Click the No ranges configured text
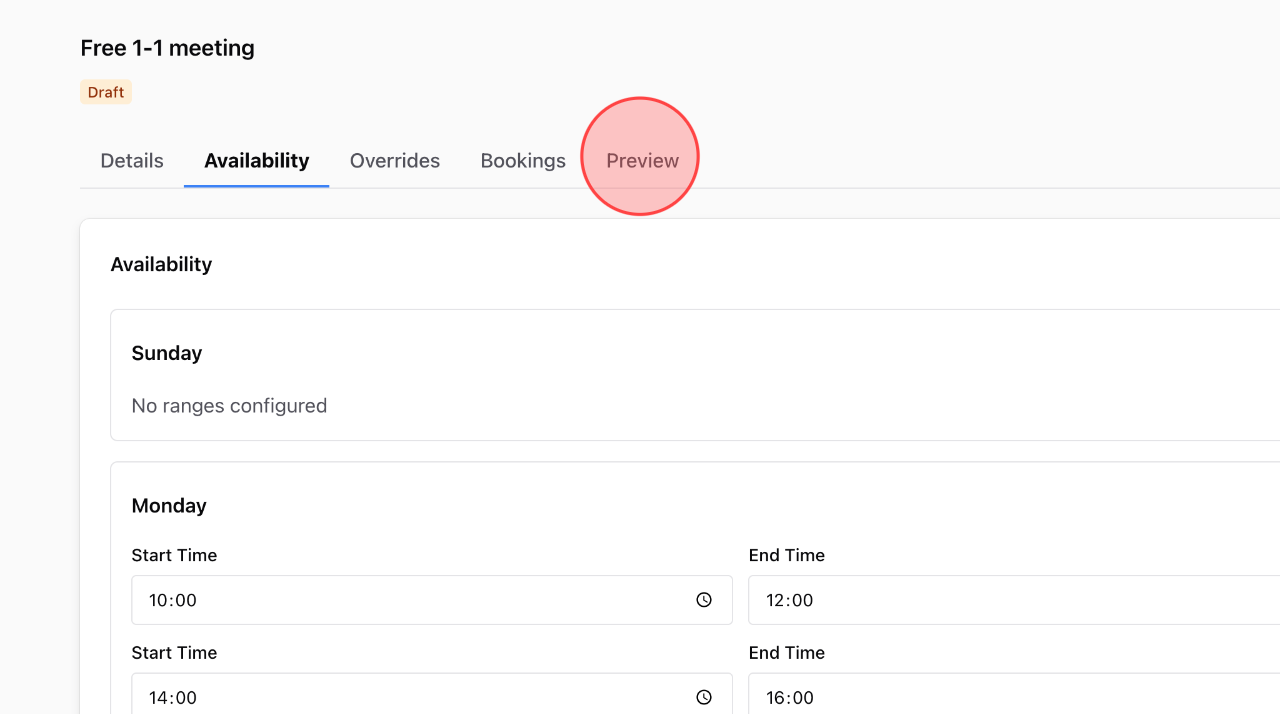 pyautogui.click(x=229, y=406)
